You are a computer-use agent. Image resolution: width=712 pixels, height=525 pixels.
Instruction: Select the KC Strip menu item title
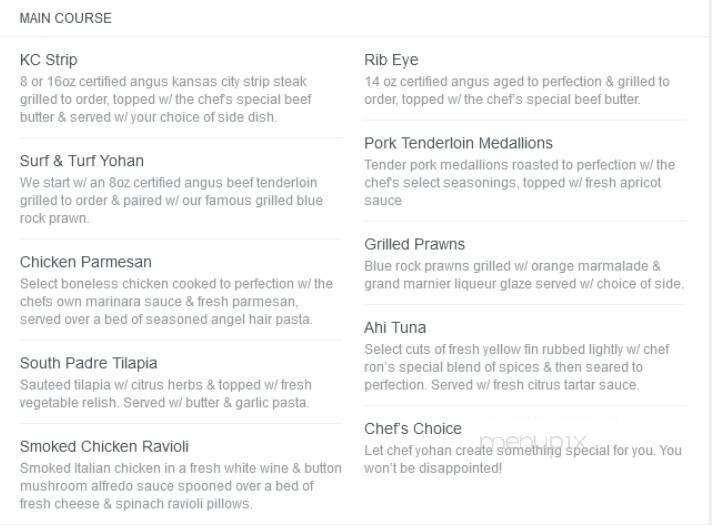48,60
